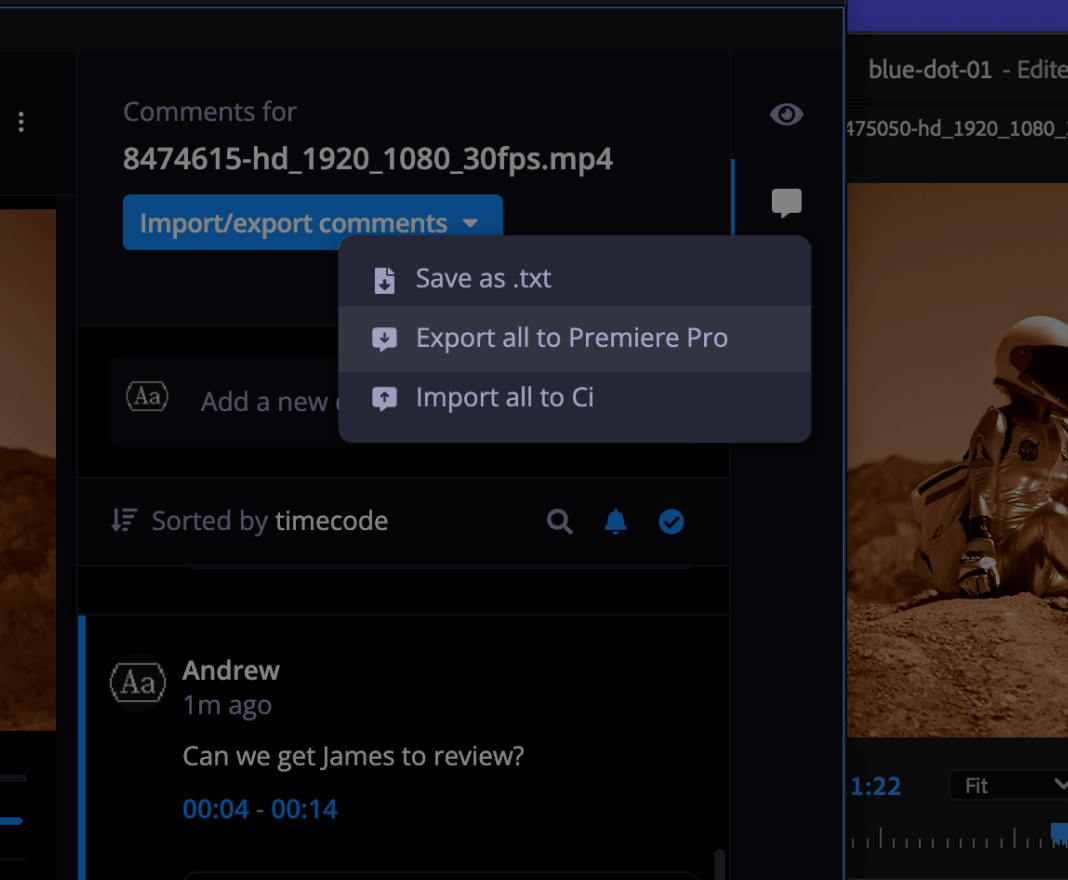The width and height of the screenshot is (1068, 880).
Task: Select Export all to Premiere Pro
Action: 574,339
